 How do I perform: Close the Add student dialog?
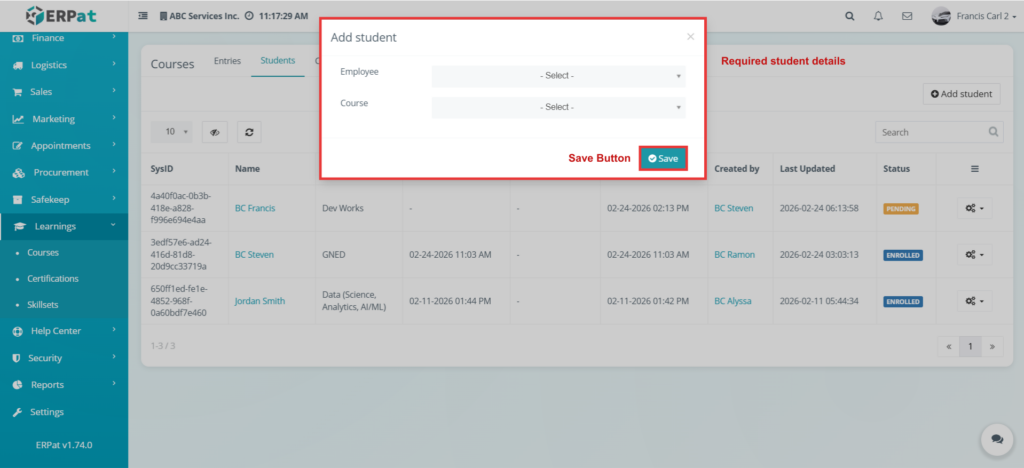(690, 37)
